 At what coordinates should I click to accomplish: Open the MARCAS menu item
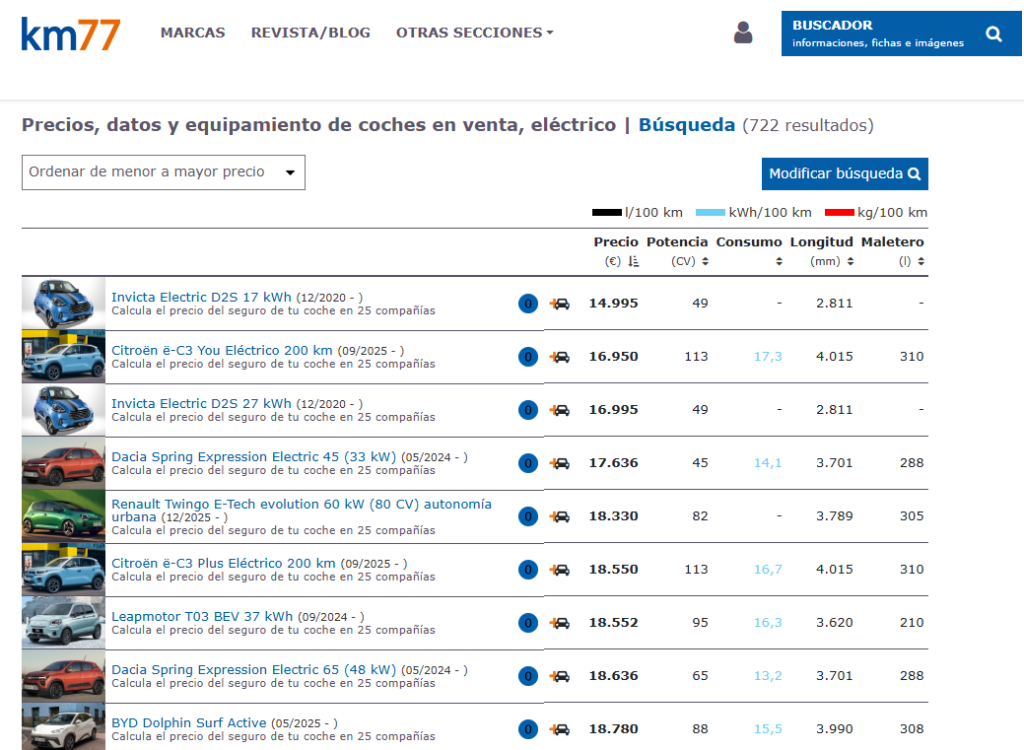coord(192,33)
